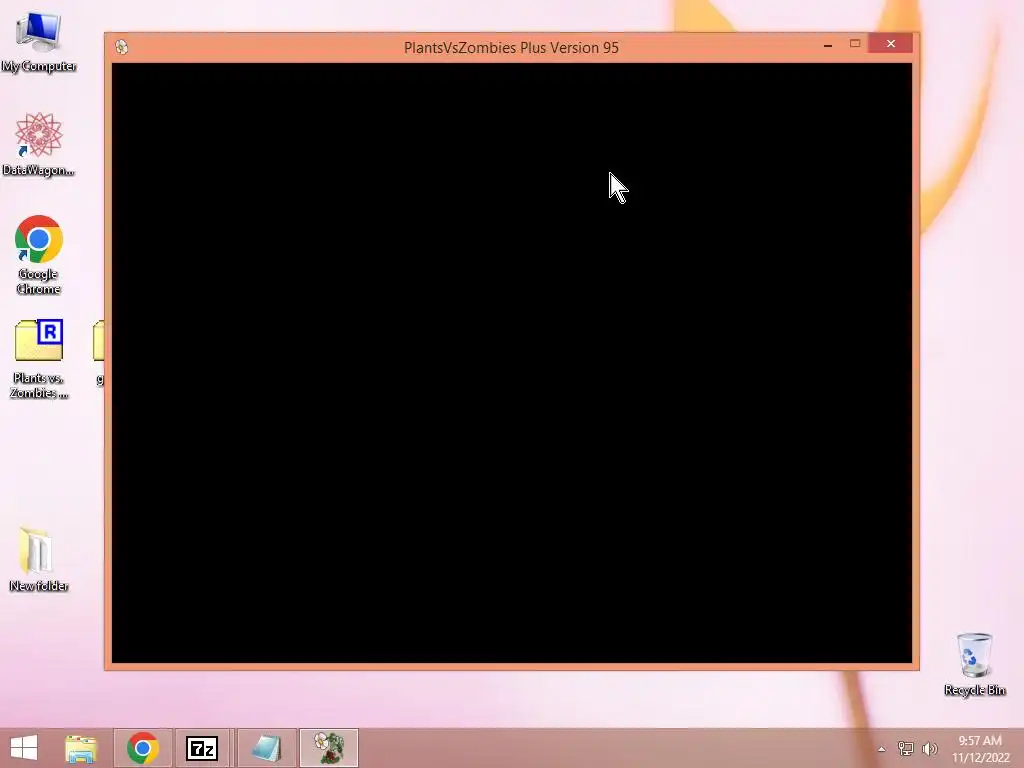The image size is (1024, 768).
Task: Select the DataWagon desktop shortcut
Action: point(39,144)
